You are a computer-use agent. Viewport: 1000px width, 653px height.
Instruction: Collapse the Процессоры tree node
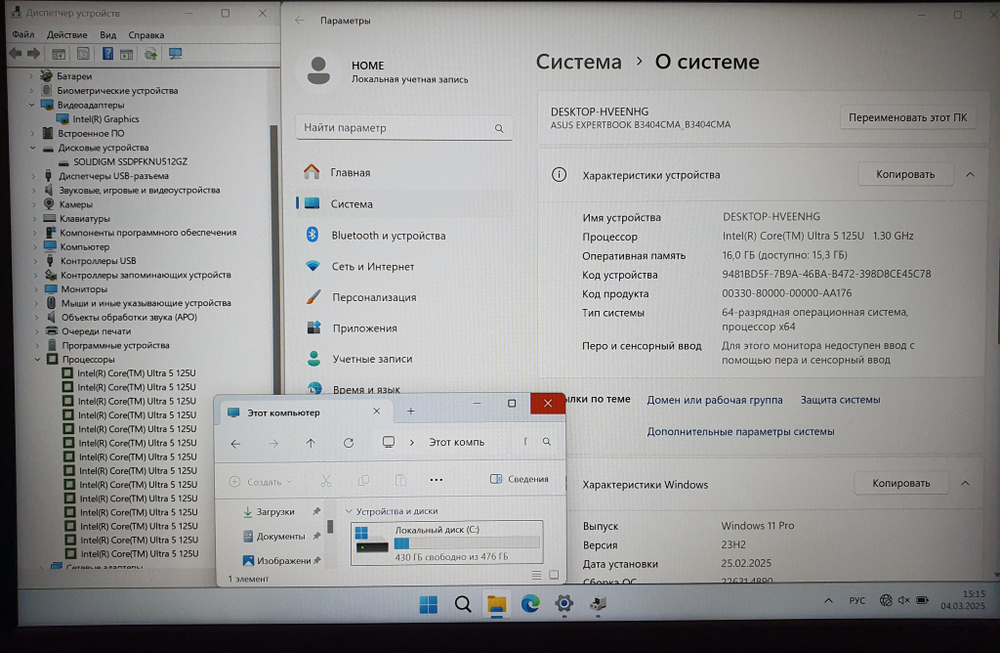coord(37,359)
